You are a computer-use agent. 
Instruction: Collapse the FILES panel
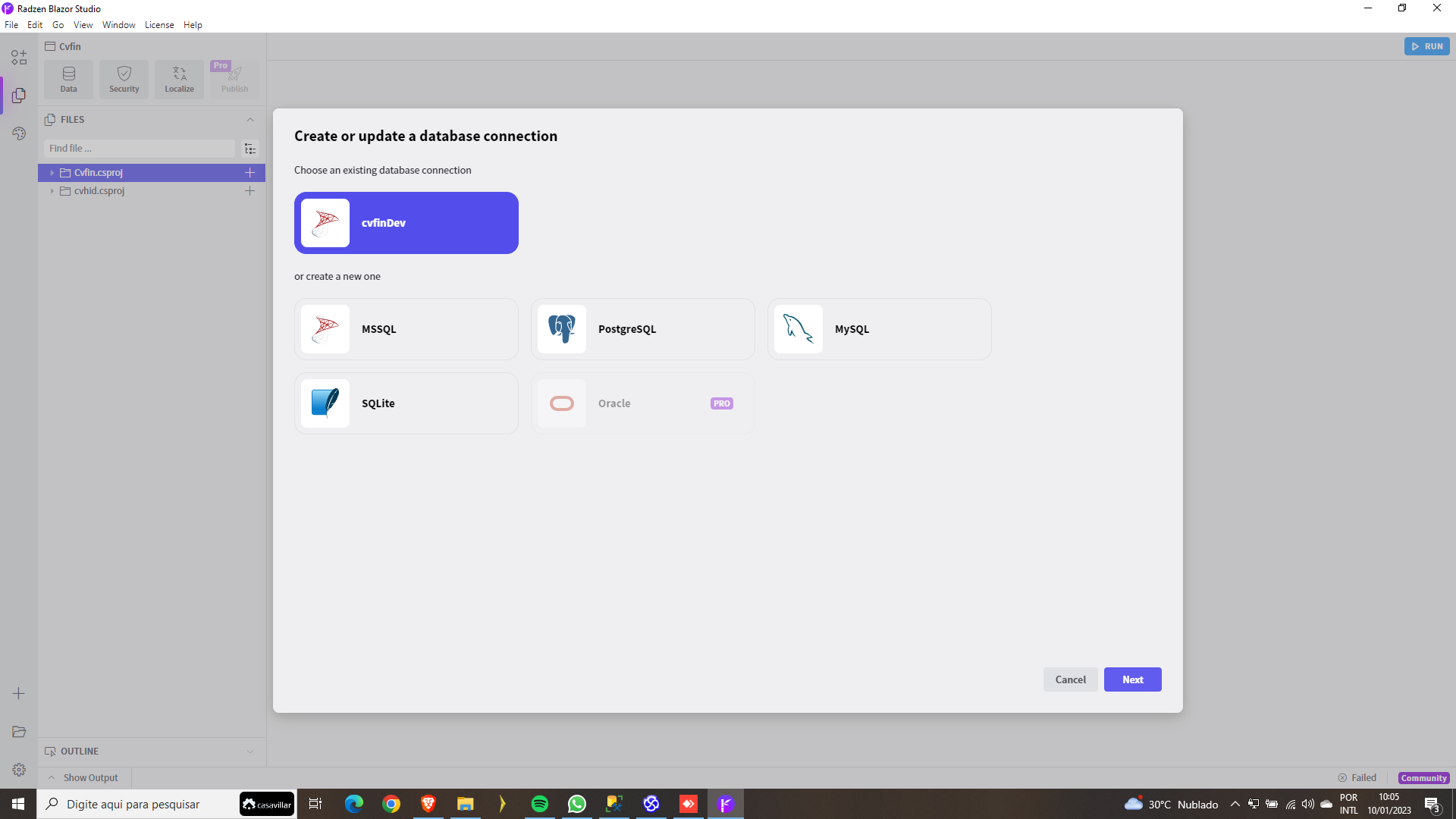[x=250, y=120]
